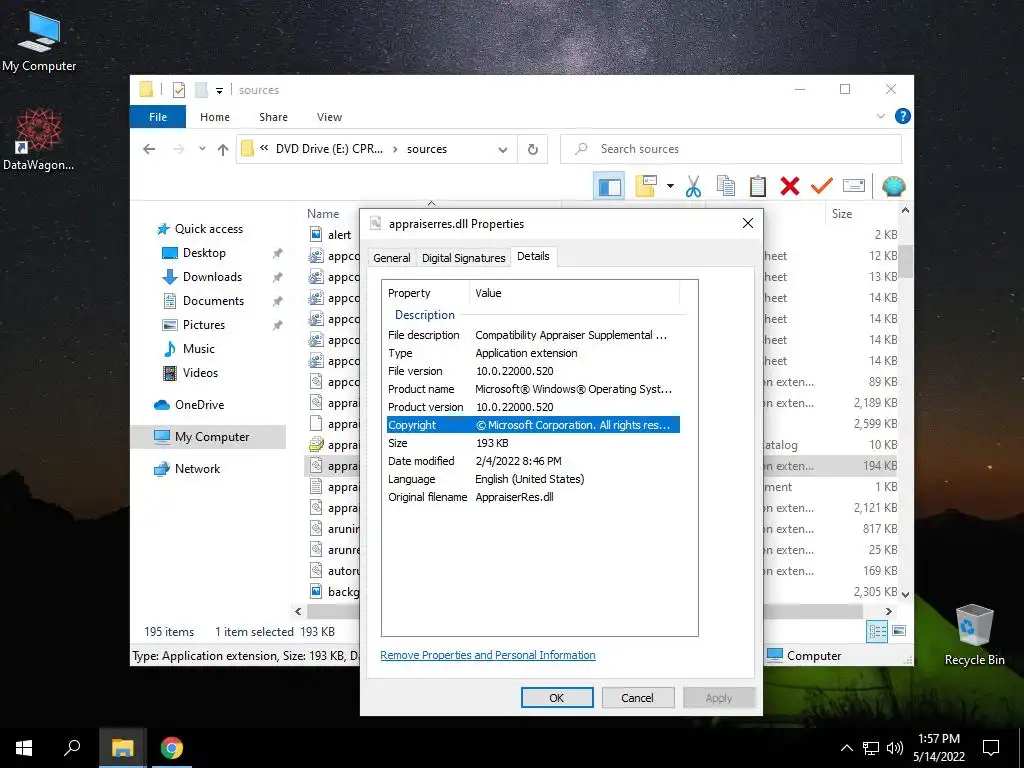Click the Paste clipboard icon
The image size is (1024, 768).
[758, 186]
